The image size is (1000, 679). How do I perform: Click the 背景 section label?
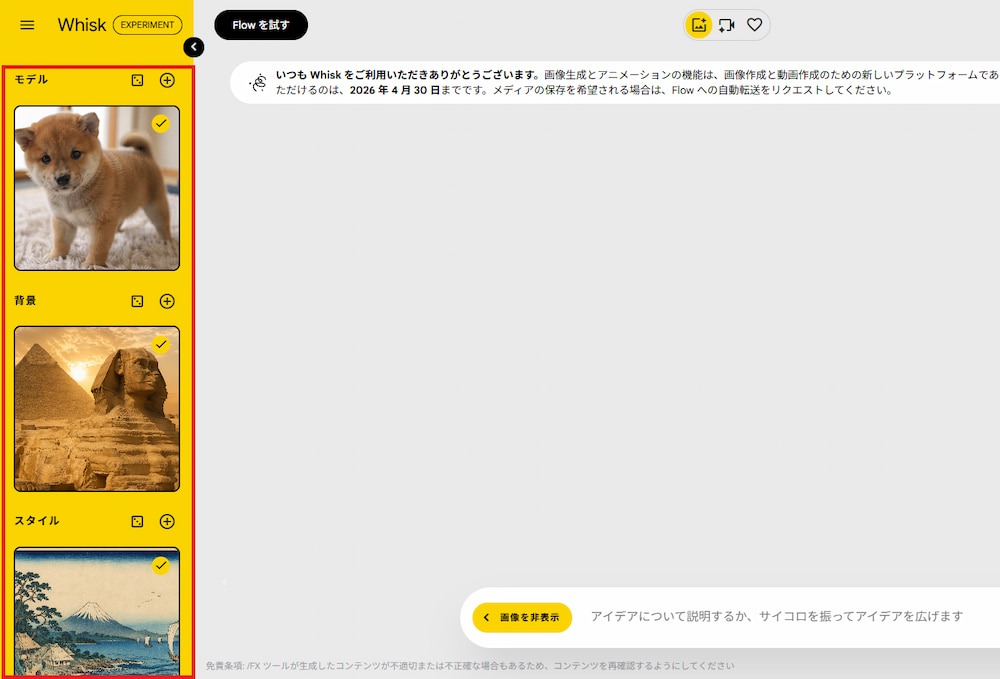(26, 300)
